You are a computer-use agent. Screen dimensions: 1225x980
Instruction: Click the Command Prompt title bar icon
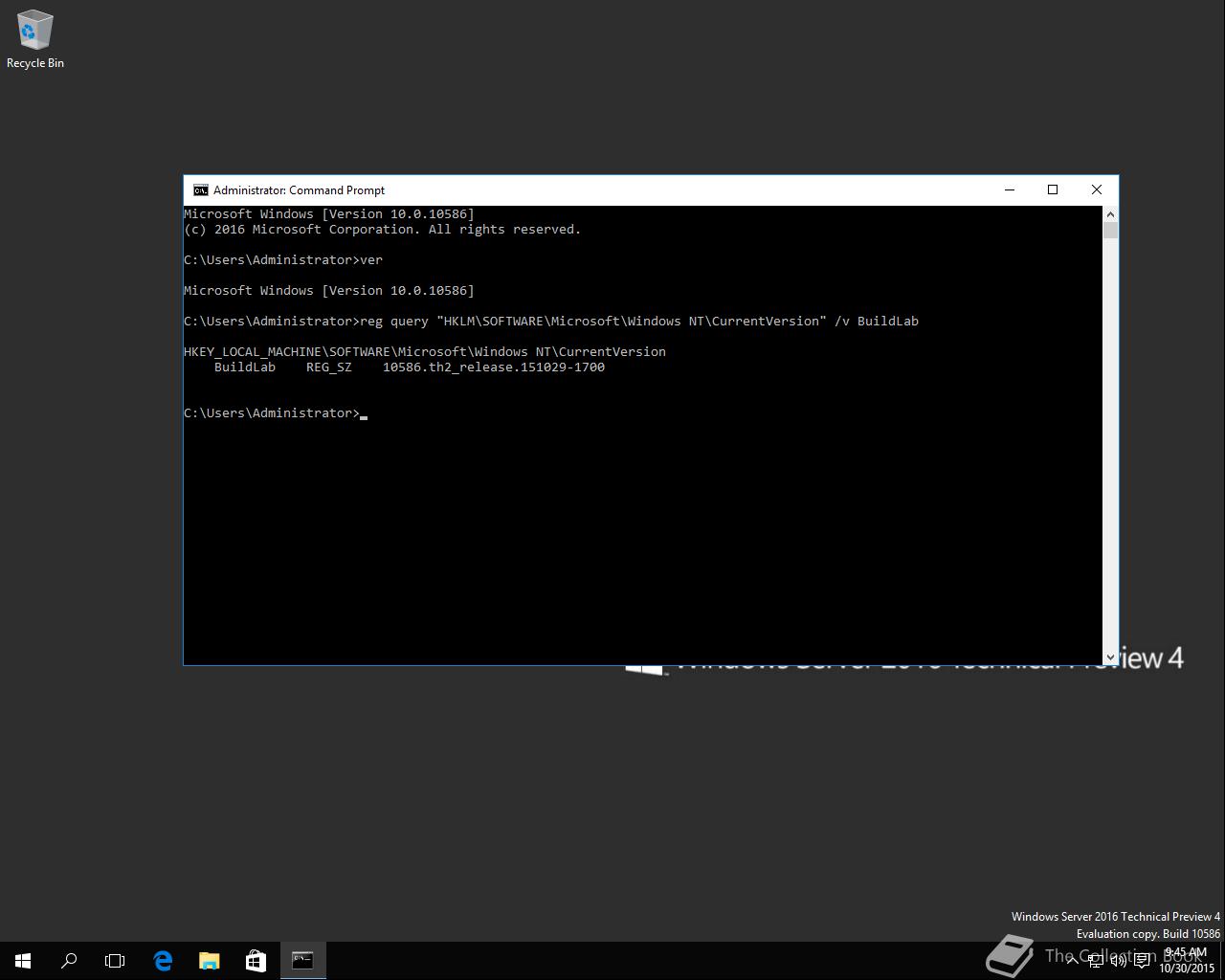[x=200, y=189]
